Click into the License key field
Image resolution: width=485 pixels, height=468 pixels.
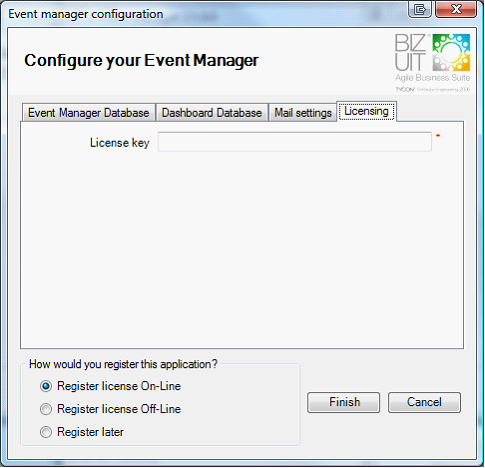click(x=295, y=142)
